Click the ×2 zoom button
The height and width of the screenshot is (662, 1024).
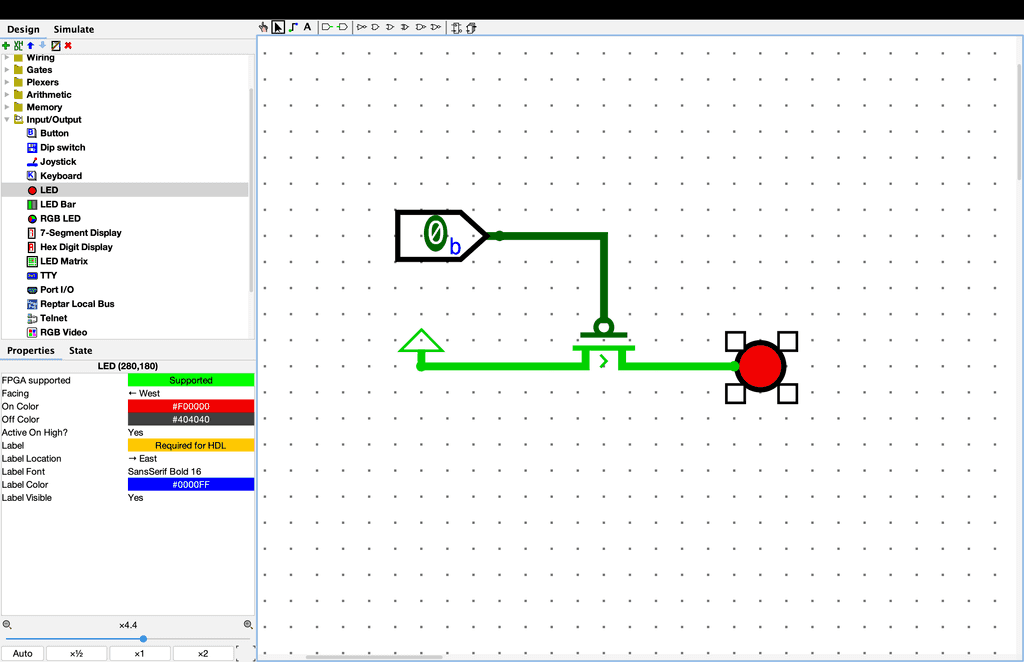pos(202,653)
